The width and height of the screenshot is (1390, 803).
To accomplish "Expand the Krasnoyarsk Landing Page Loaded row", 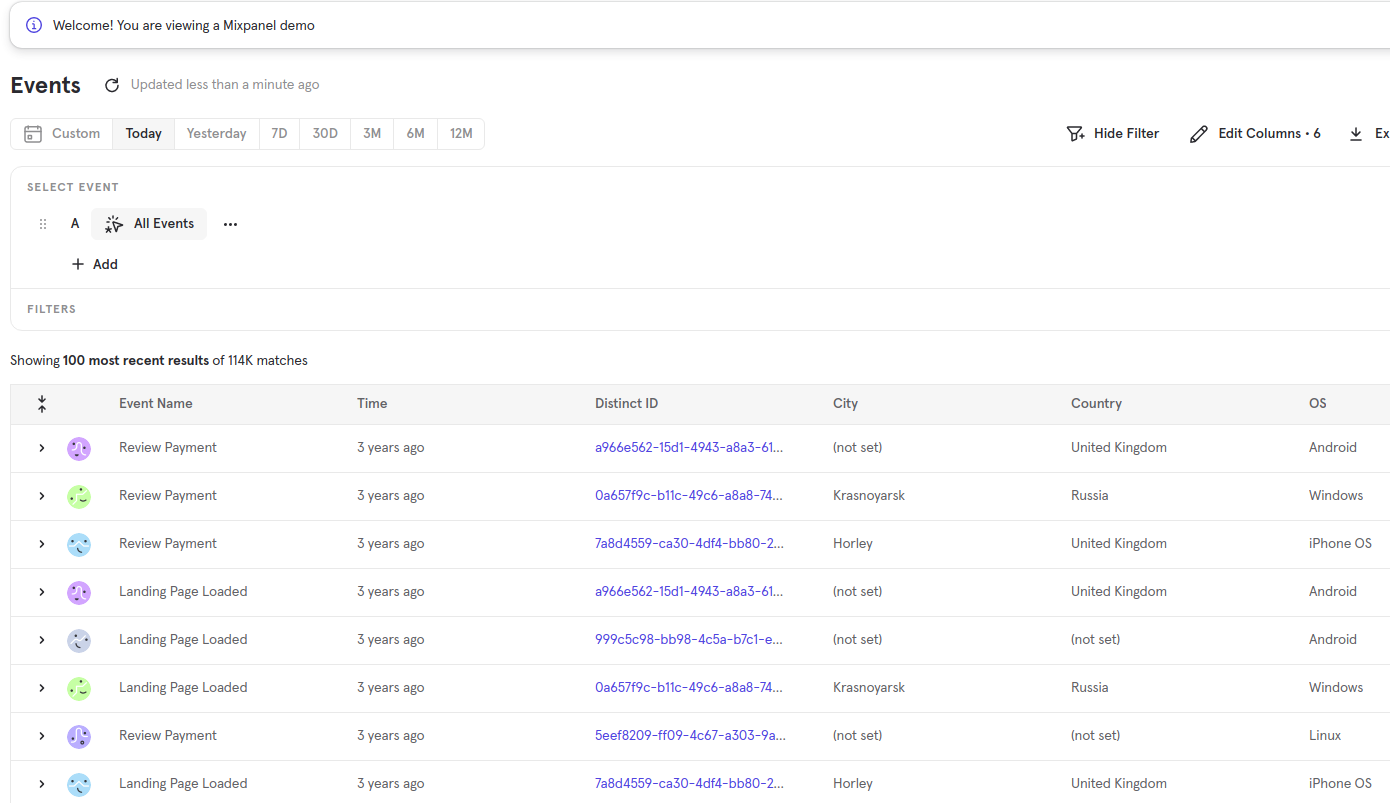I will click(42, 688).
